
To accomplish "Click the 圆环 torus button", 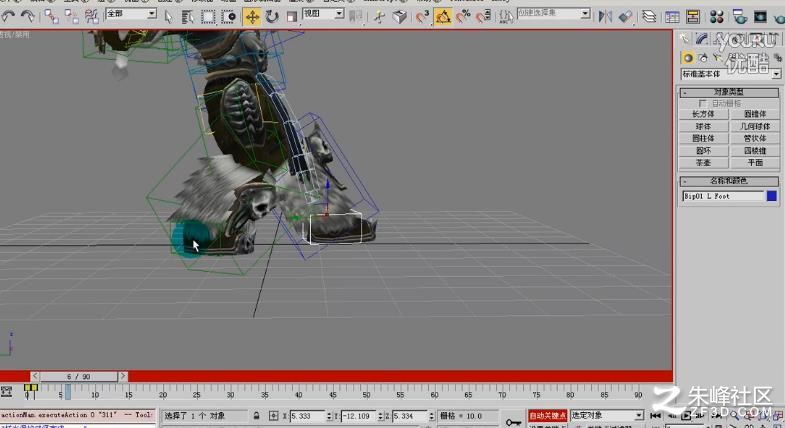I will [x=703, y=150].
